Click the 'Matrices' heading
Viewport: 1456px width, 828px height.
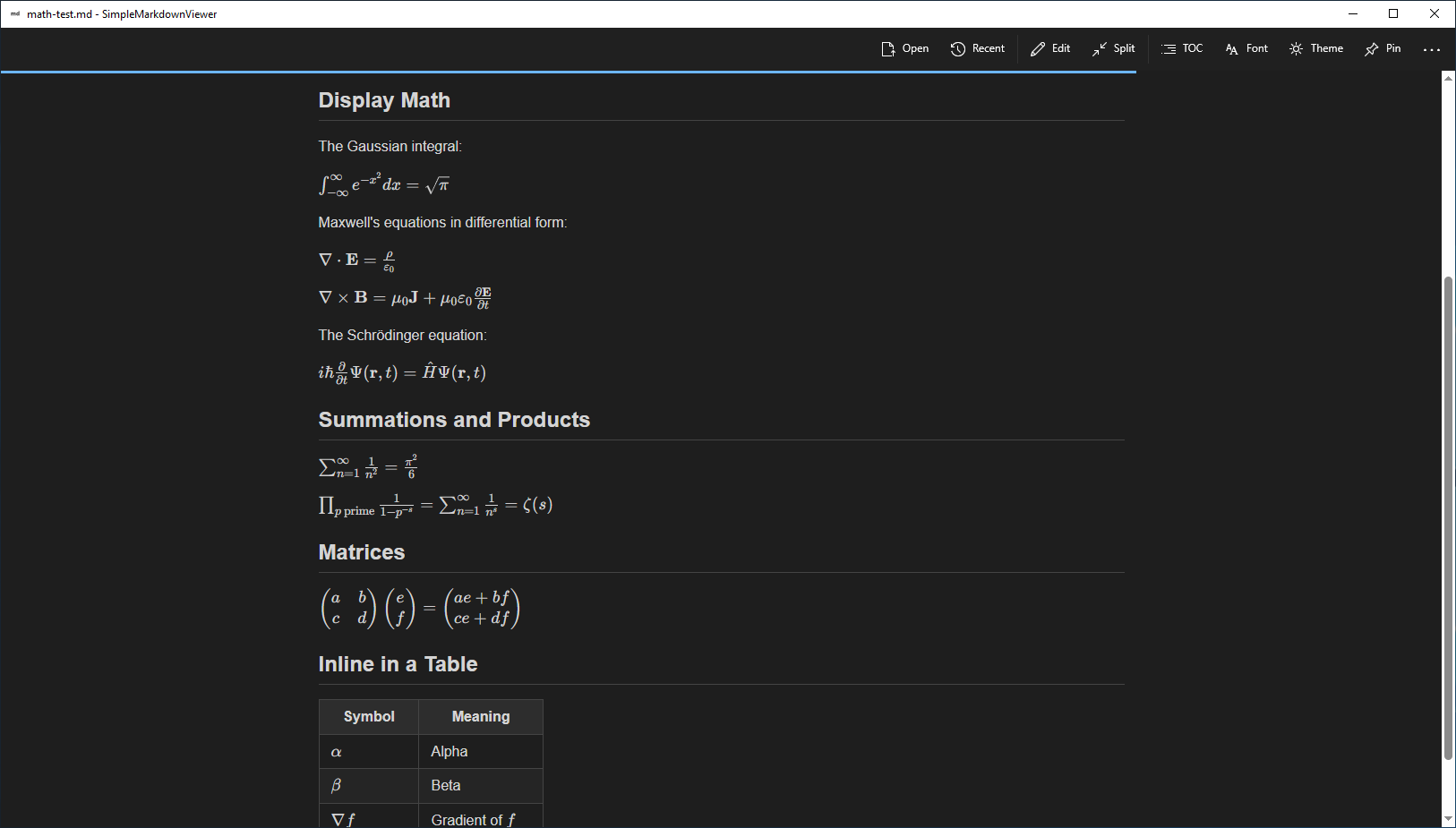pos(362,552)
